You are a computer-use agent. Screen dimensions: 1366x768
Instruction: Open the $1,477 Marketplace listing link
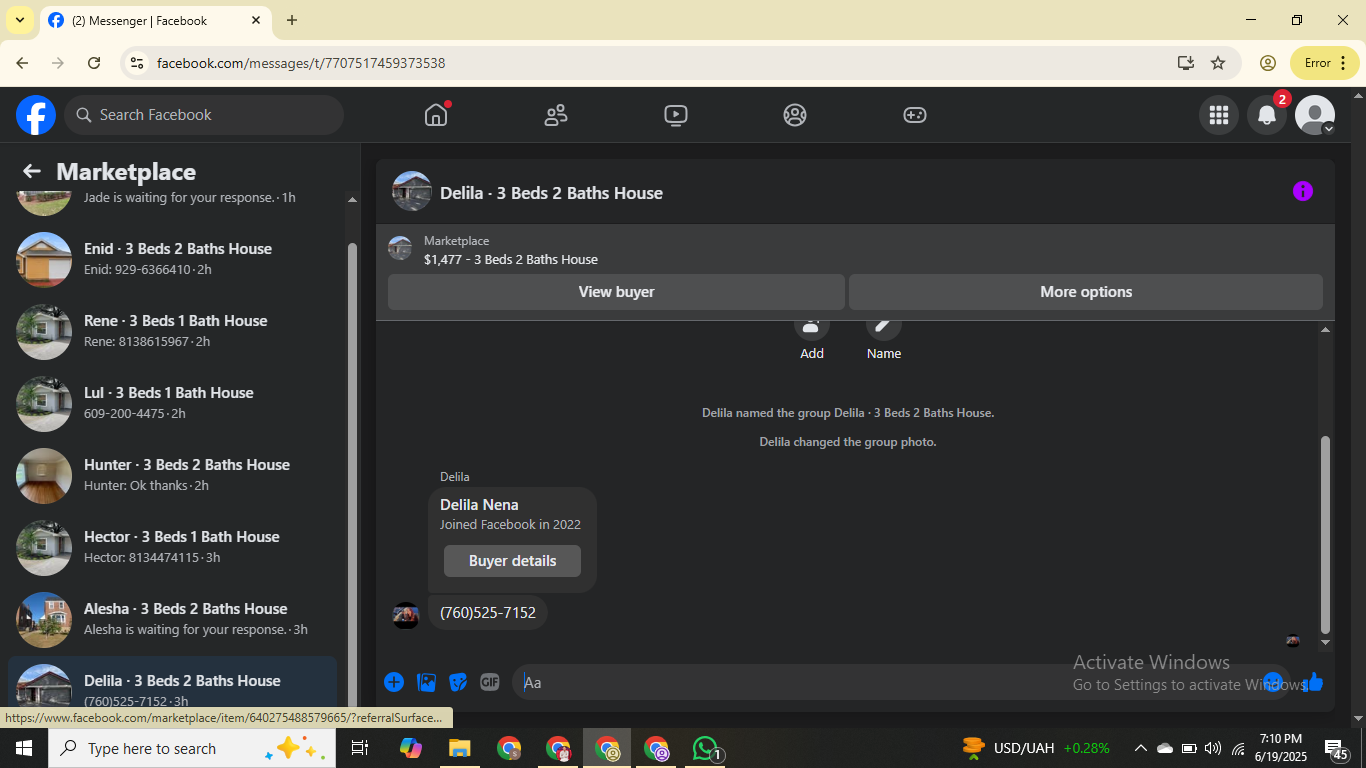pyautogui.click(x=511, y=259)
